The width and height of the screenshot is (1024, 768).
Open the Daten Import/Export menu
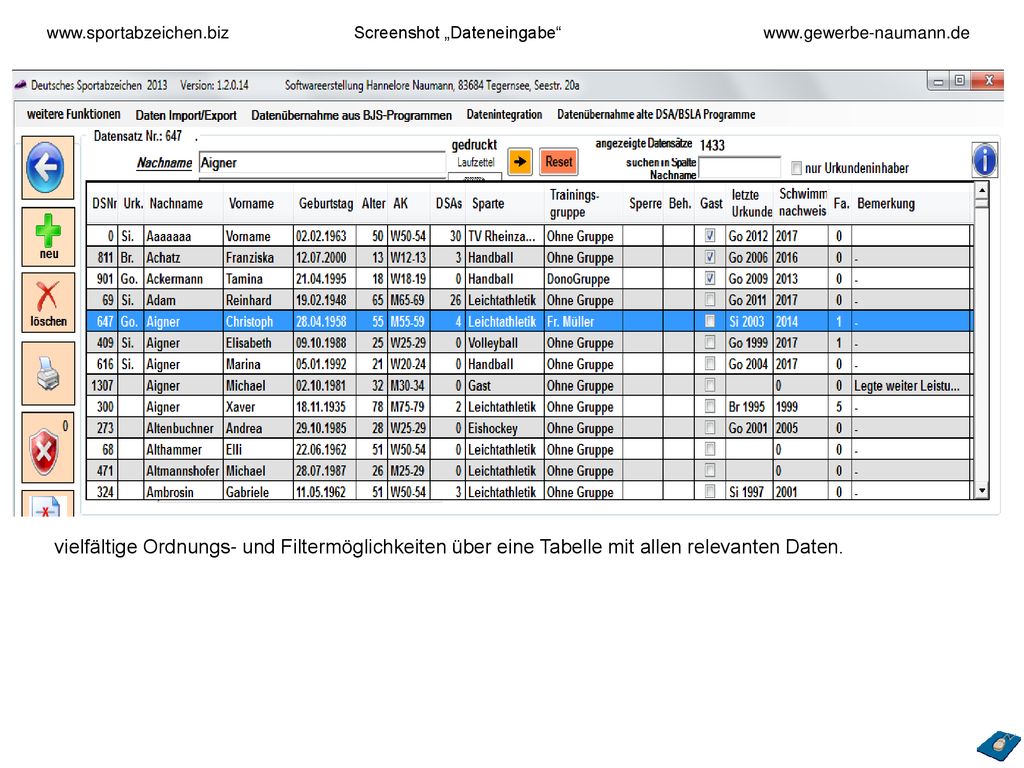pos(186,115)
